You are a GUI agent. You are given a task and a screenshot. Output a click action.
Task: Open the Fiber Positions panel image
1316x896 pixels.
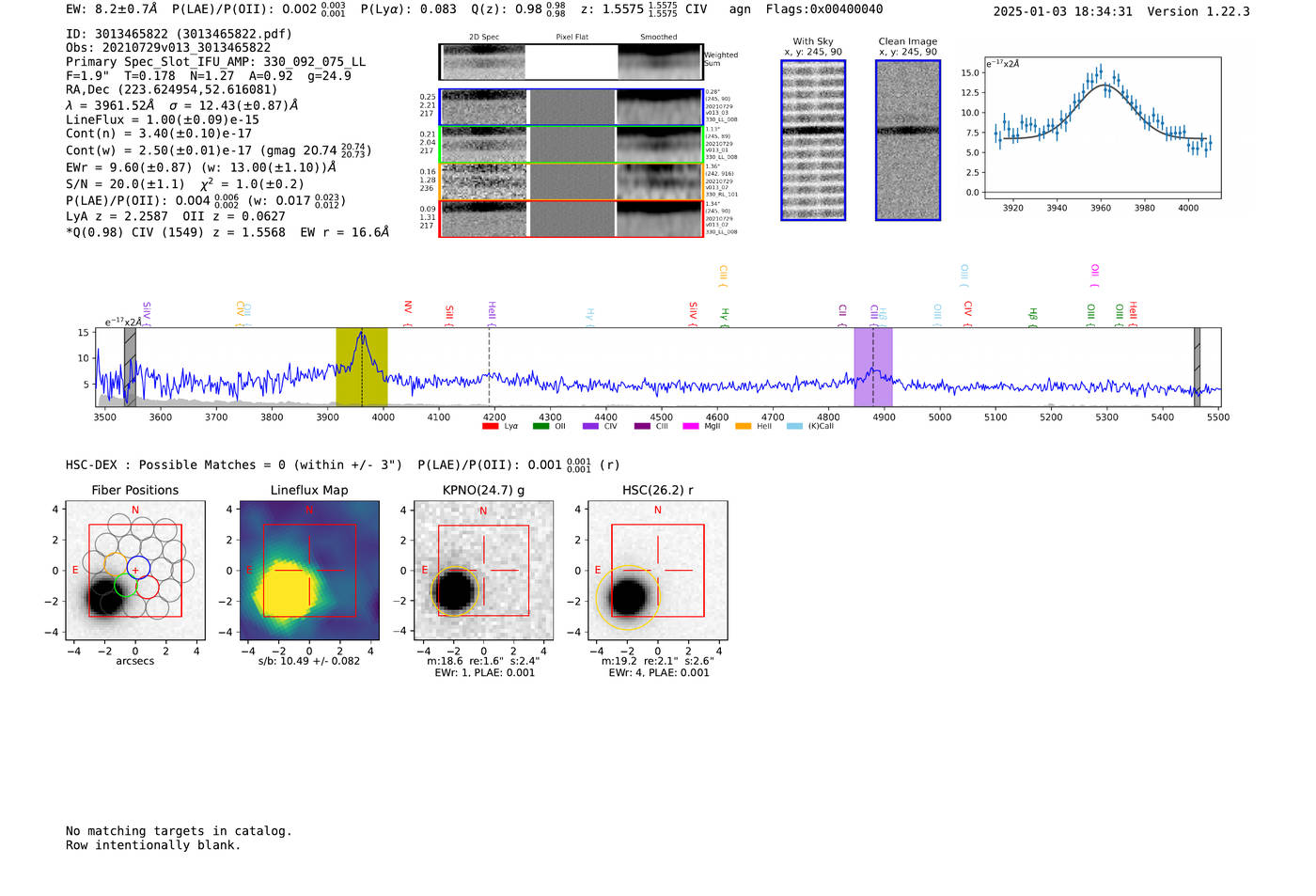click(x=135, y=571)
